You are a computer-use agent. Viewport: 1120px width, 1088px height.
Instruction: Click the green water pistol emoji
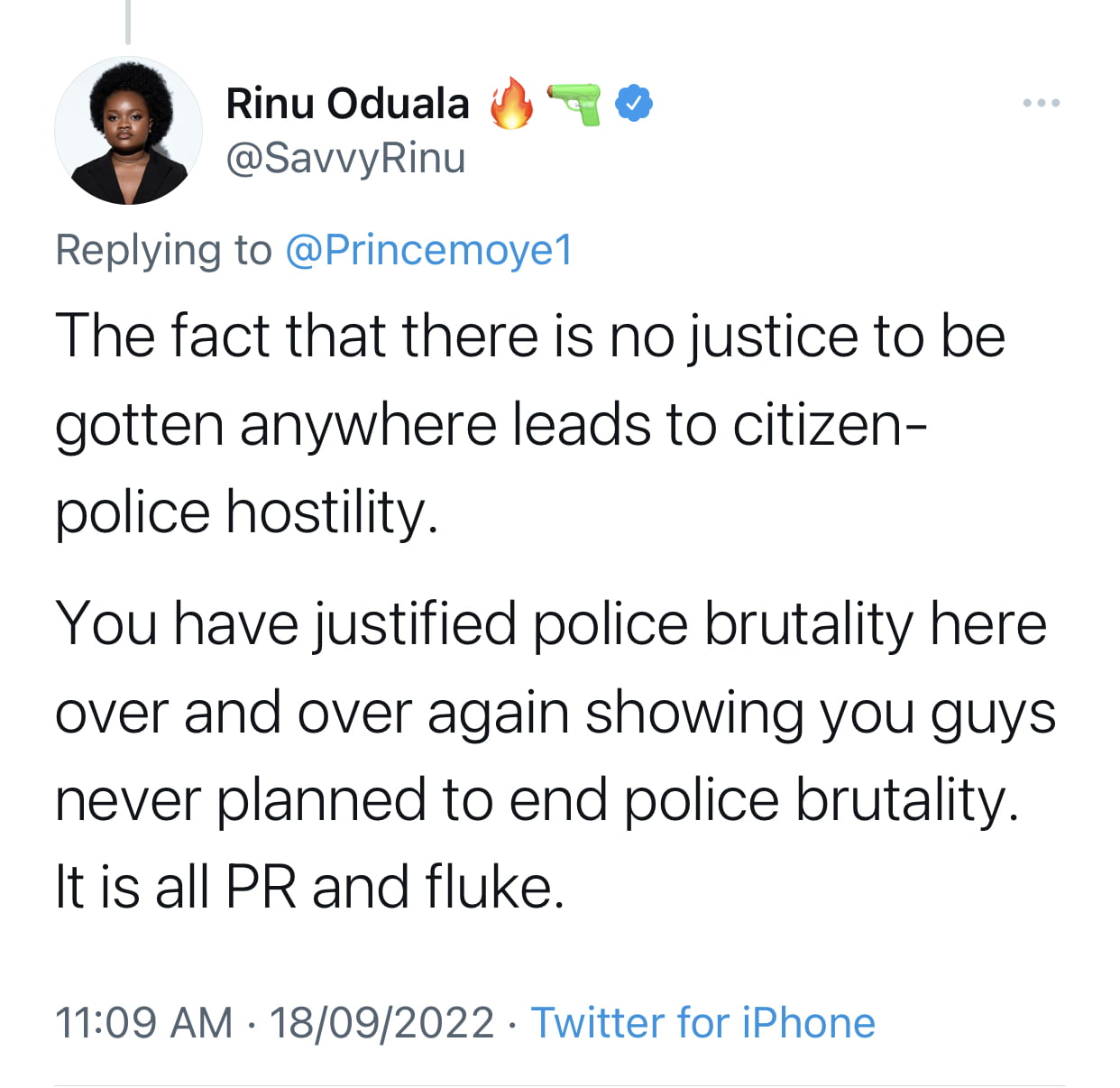pyautogui.click(x=574, y=103)
